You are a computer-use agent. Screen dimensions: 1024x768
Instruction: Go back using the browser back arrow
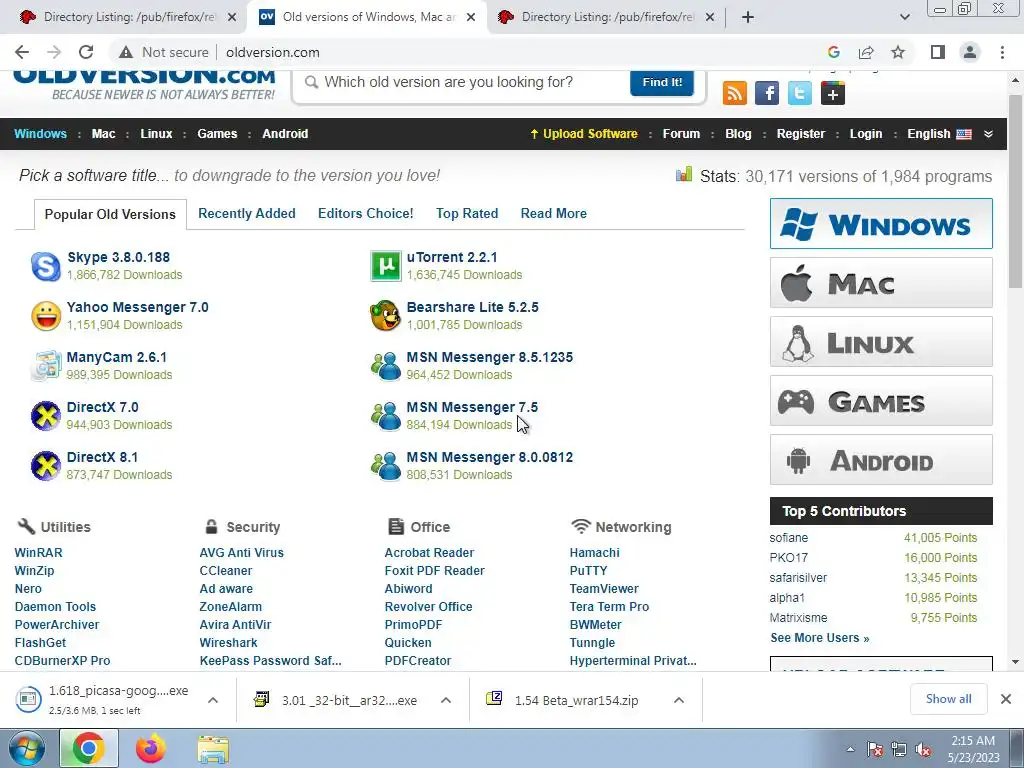(x=22, y=52)
